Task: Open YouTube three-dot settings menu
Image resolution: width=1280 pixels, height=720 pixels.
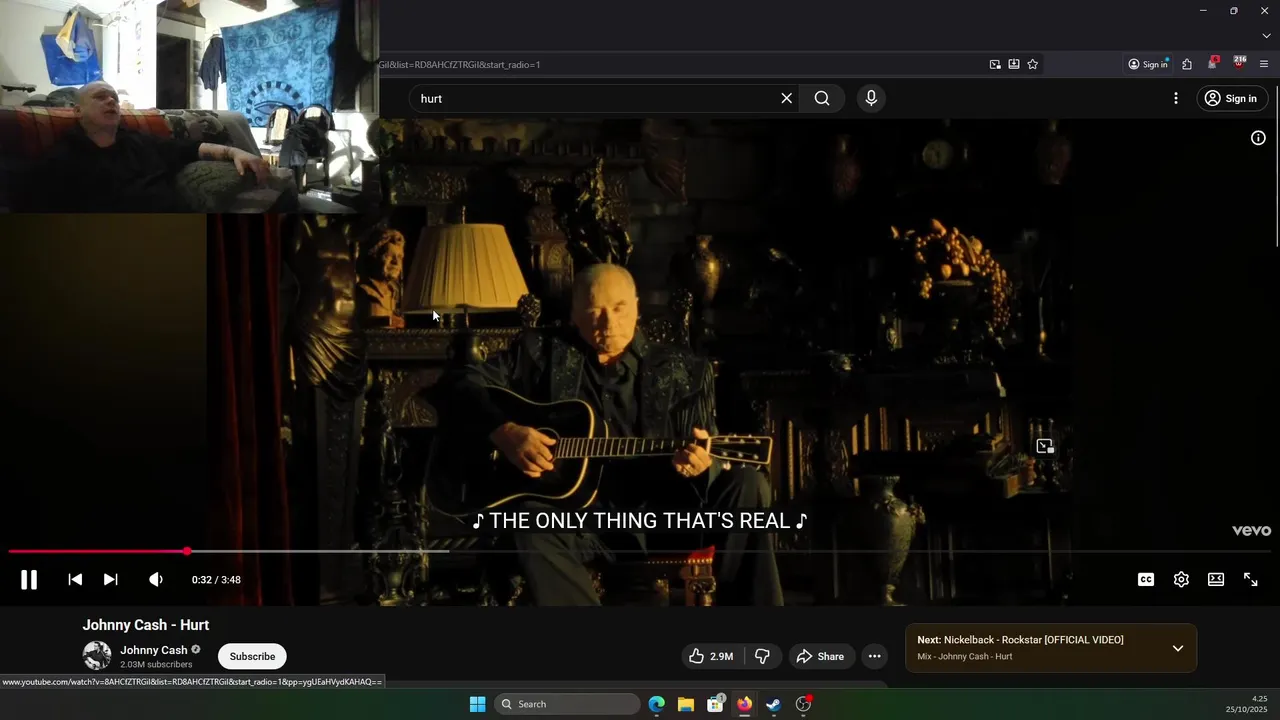Action: [x=1176, y=98]
